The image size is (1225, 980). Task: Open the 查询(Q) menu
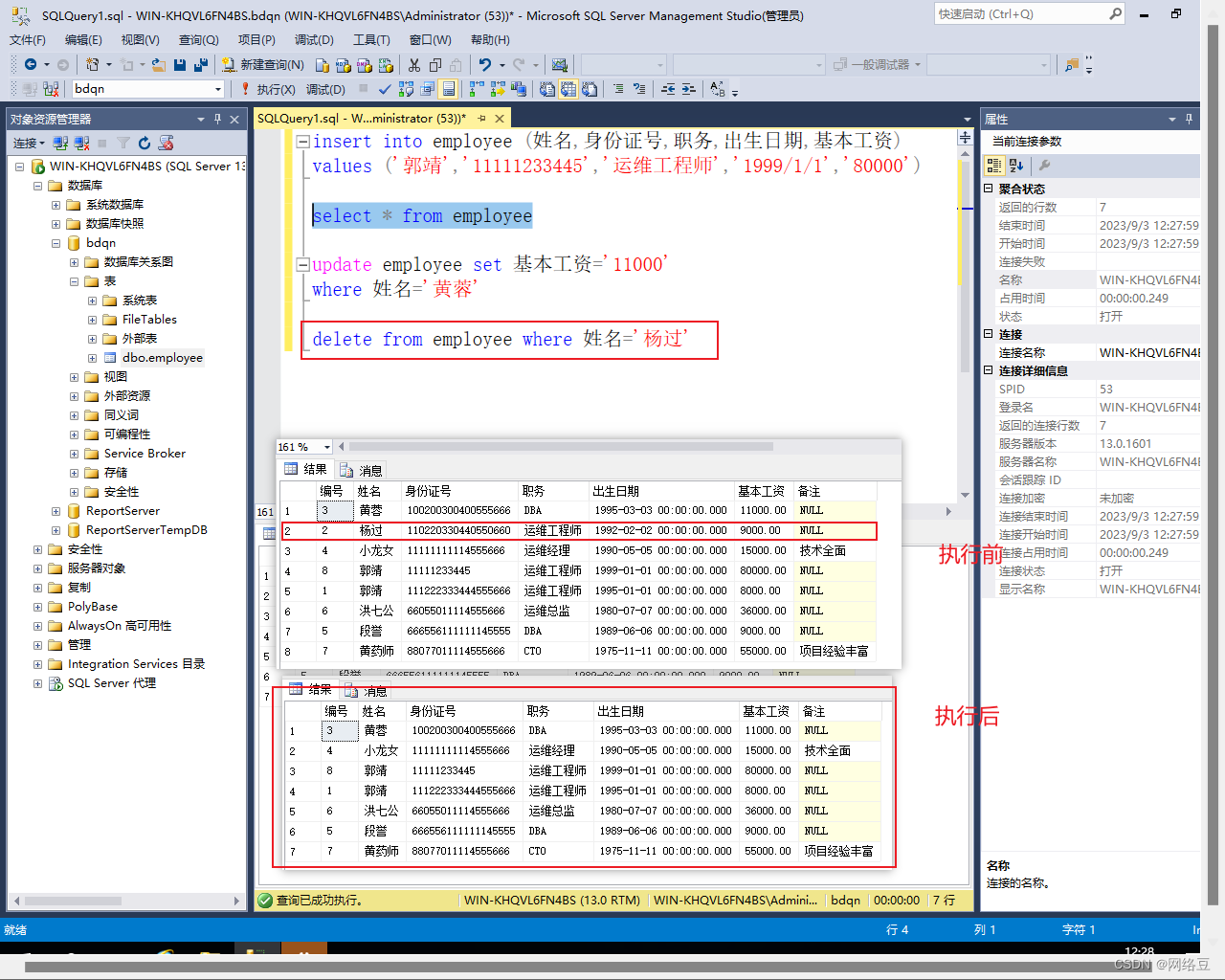coord(198,39)
